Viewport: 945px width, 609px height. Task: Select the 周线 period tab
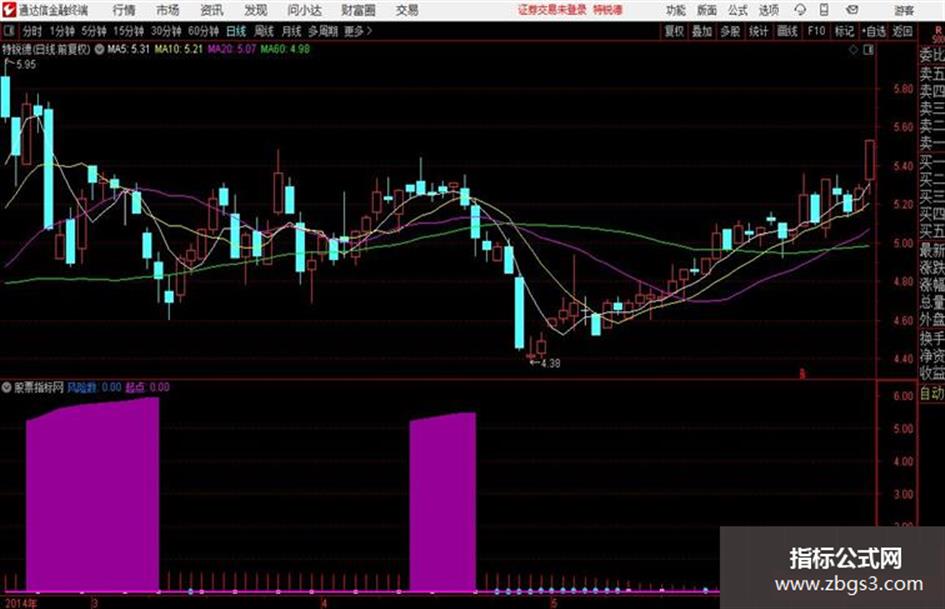(x=264, y=31)
